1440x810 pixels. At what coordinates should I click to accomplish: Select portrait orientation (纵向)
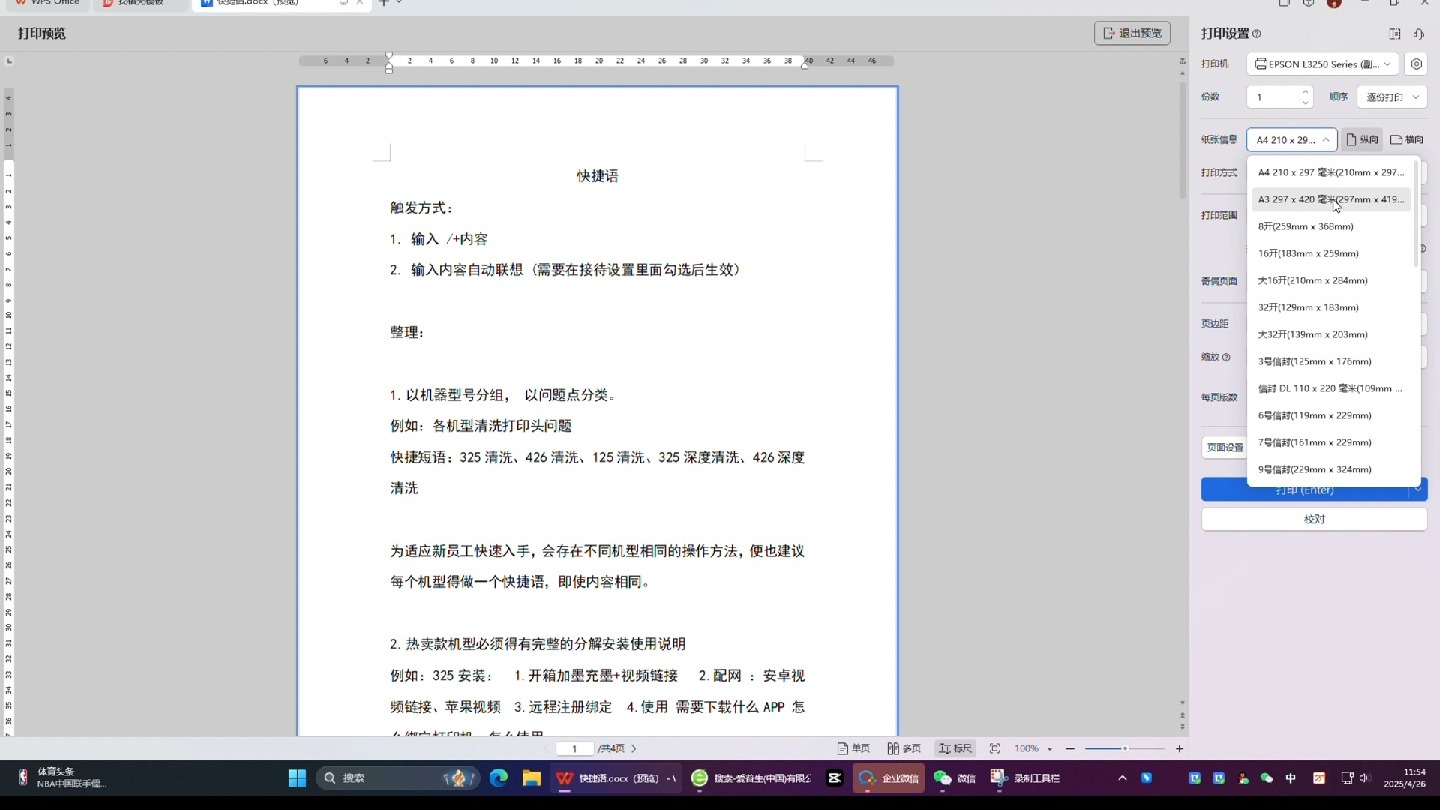[x=1363, y=139]
